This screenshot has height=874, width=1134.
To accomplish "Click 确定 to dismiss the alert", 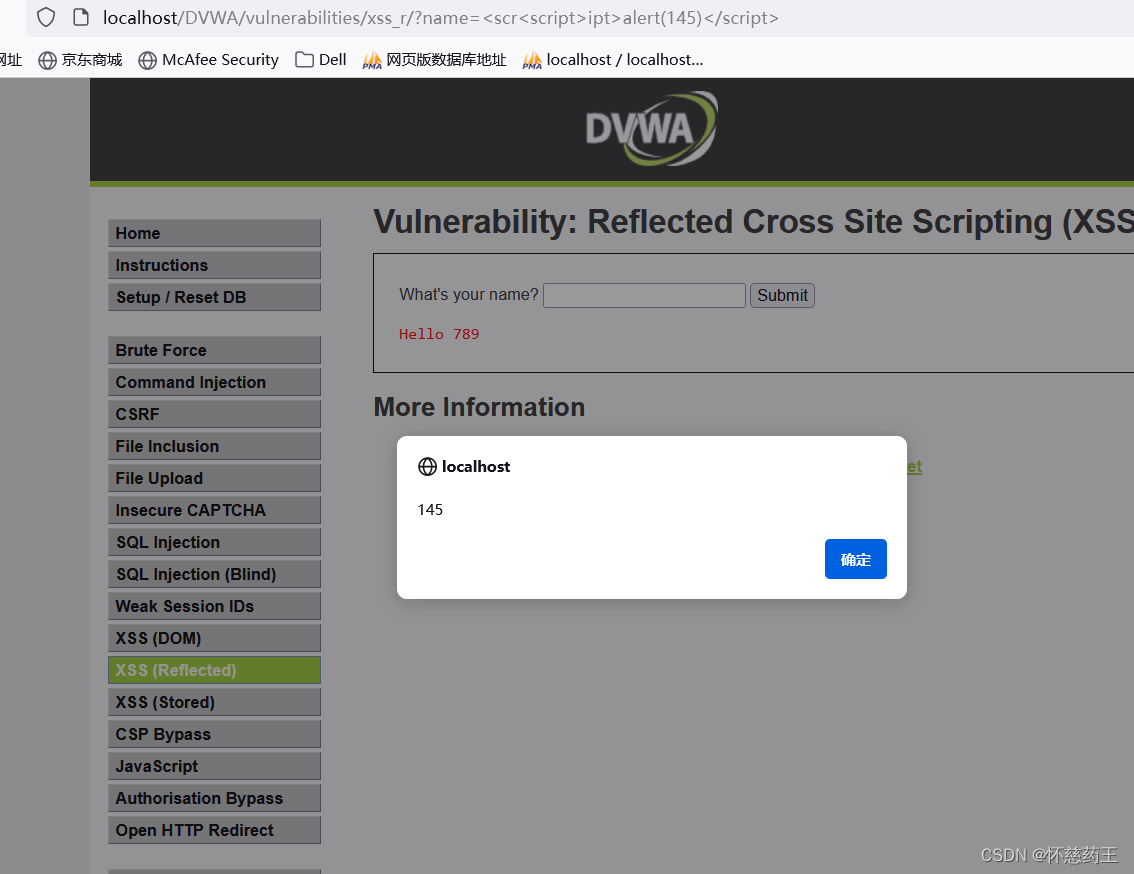I will 856,559.
